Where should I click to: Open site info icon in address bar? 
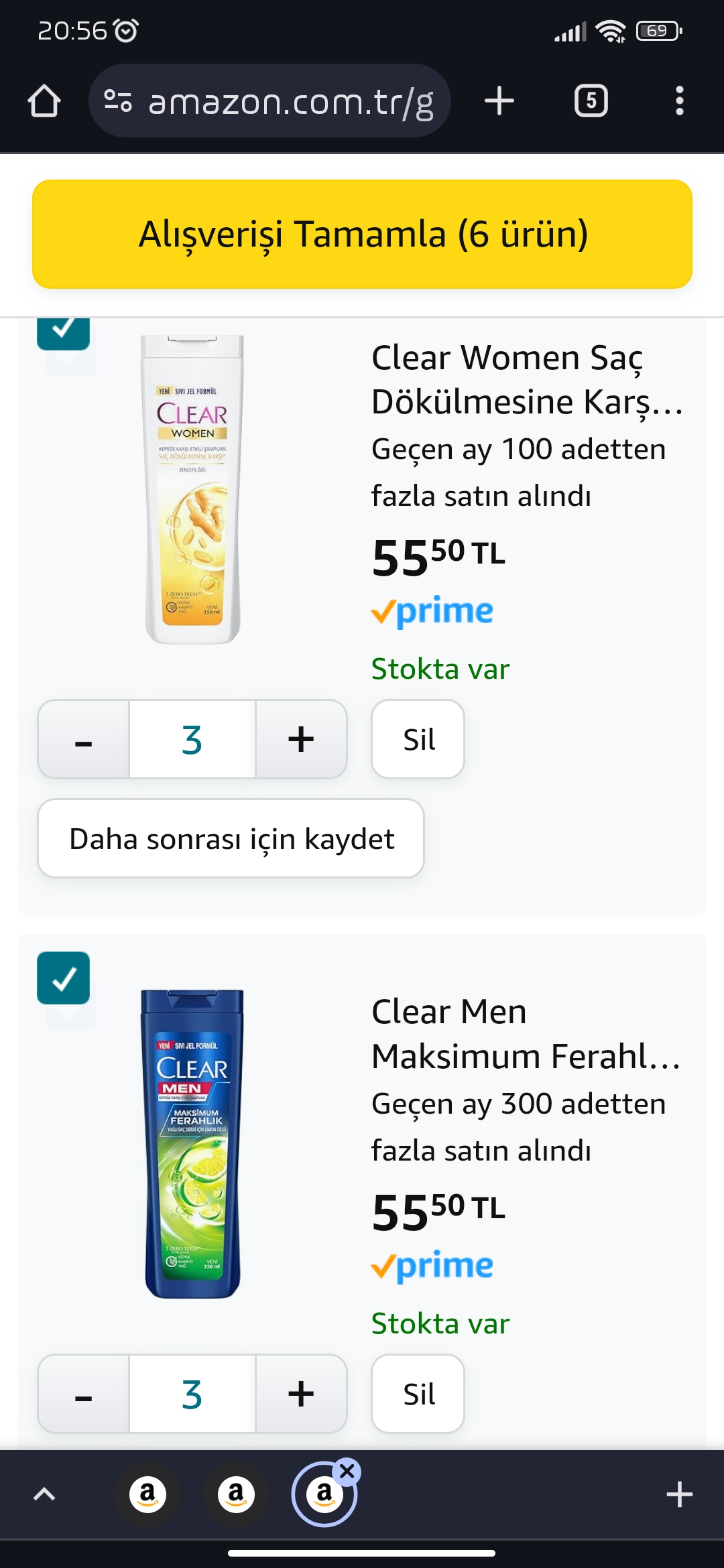118,101
